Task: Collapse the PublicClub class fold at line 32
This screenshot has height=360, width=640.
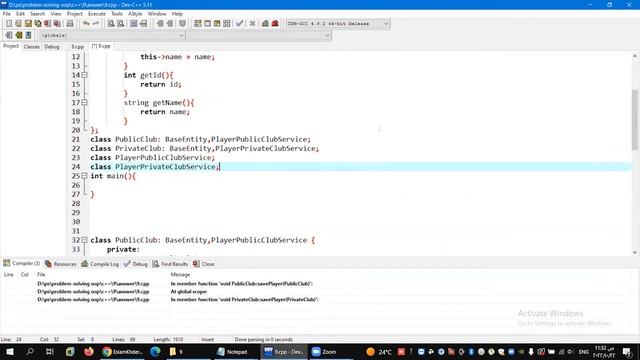Action: (84, 240)
